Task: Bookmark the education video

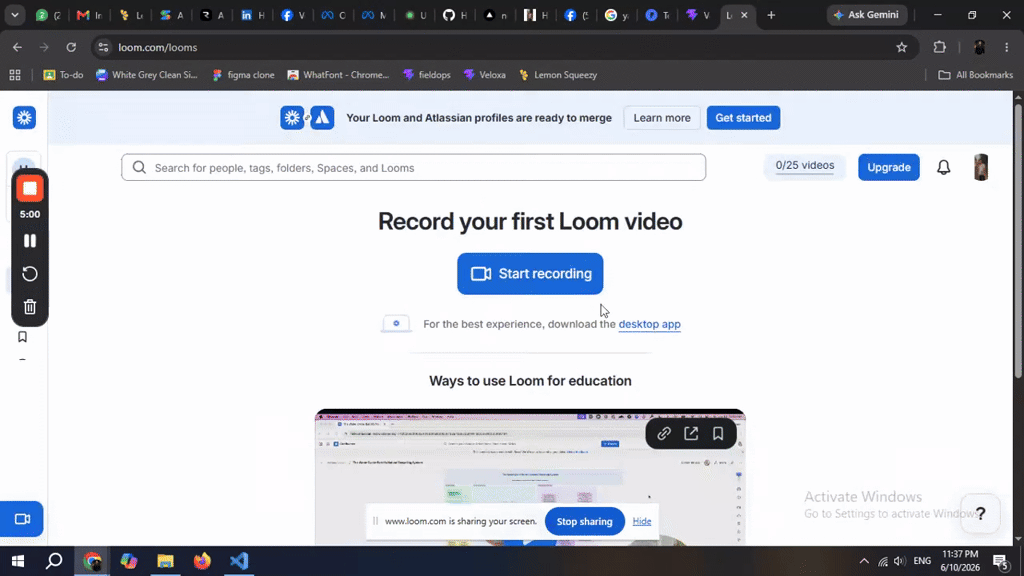Action: click(x=718, y=434)
